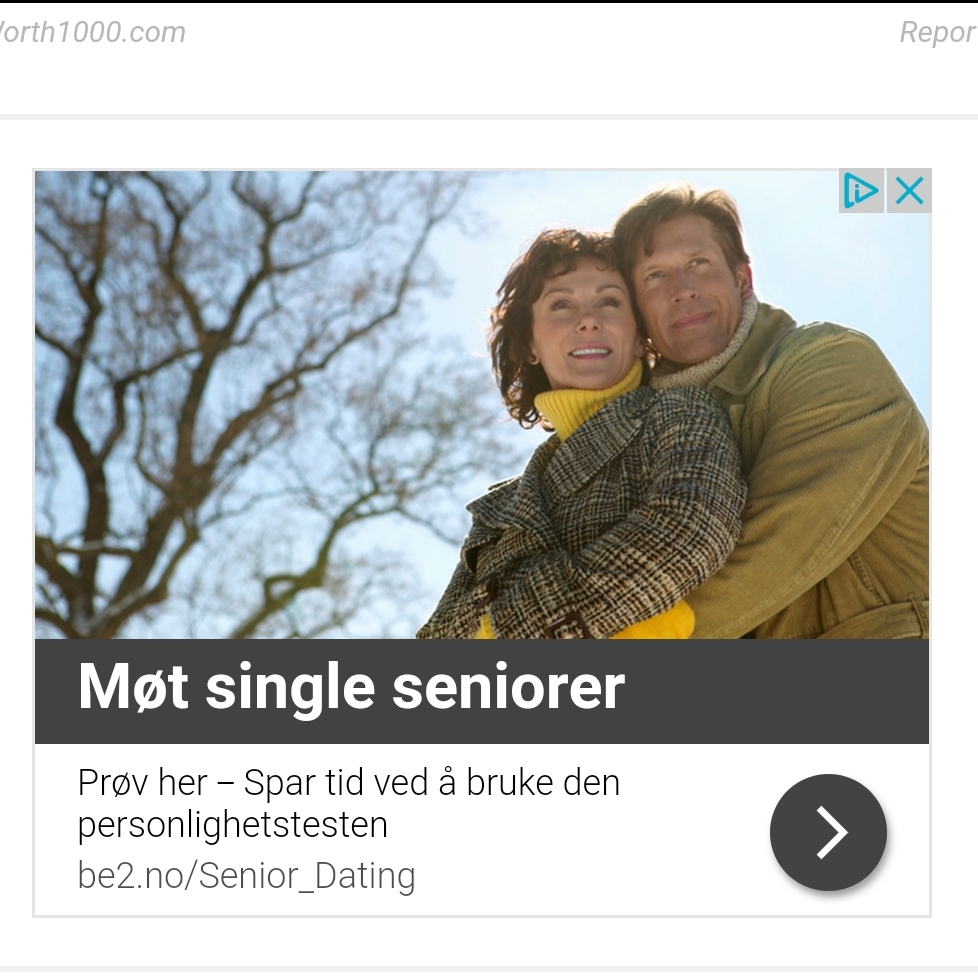Click the word "seniorer" in the dark banner
This screenshot has width=978, height=978.
(508, 687)
